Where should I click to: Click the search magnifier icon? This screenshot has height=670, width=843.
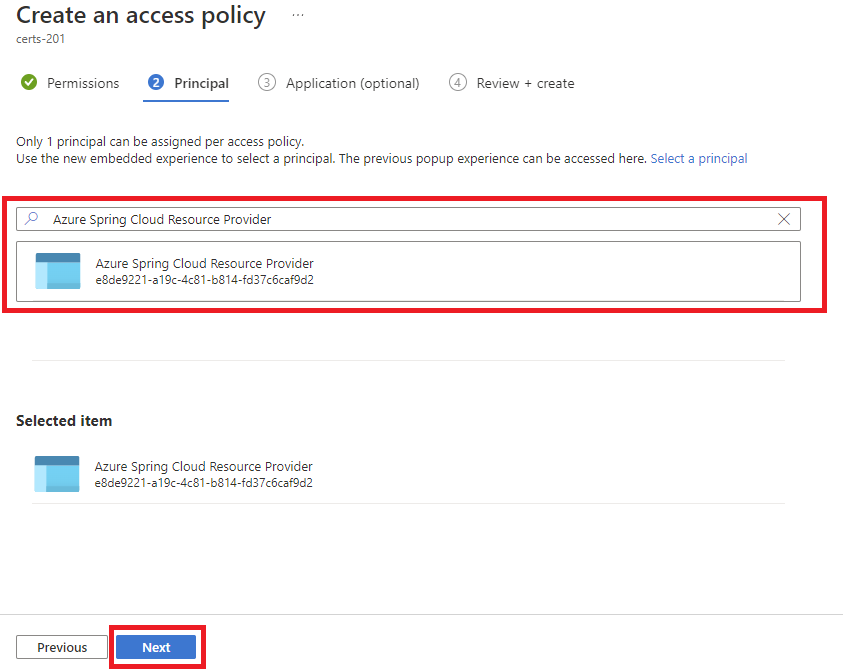pos(32,219)
